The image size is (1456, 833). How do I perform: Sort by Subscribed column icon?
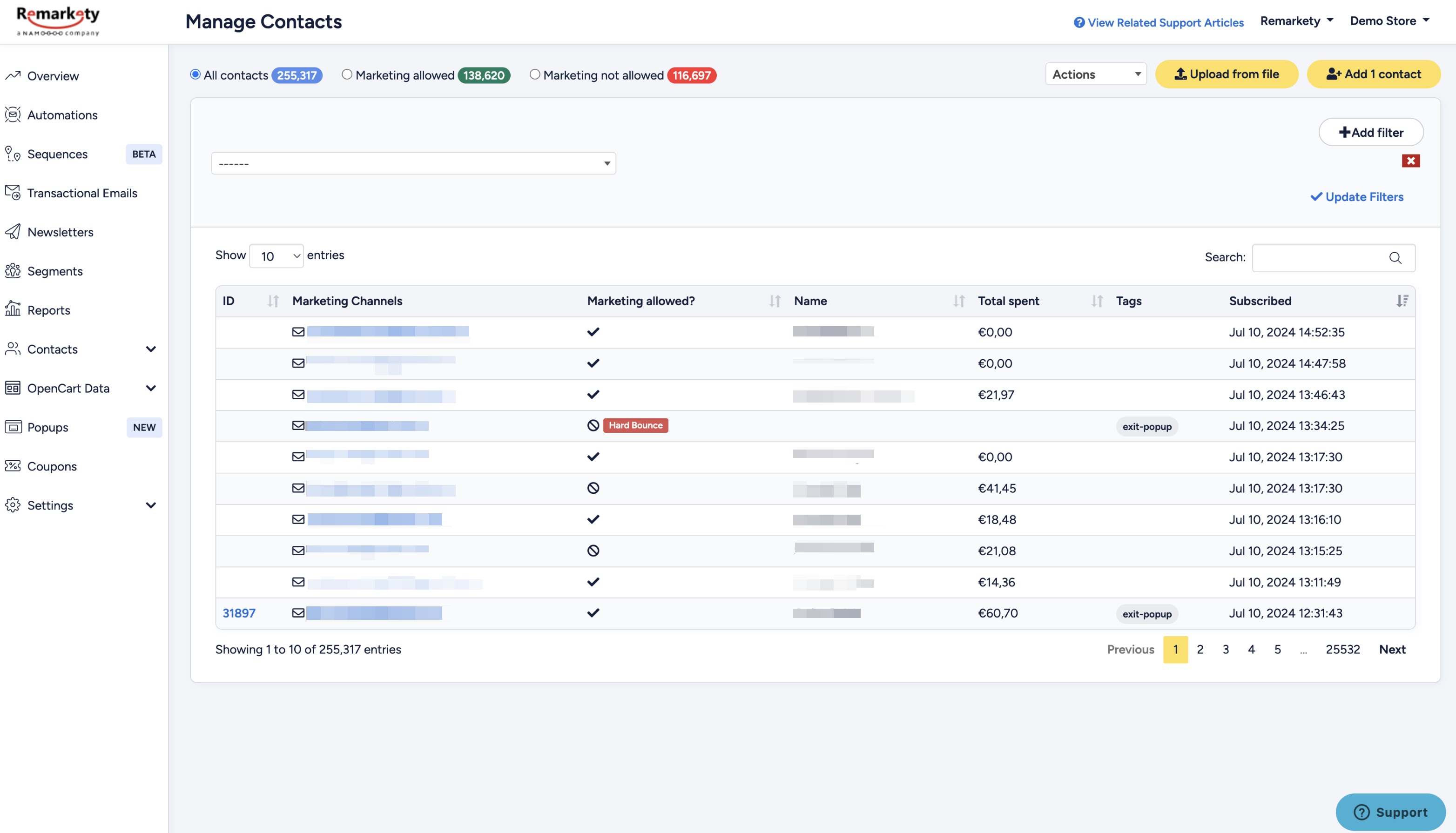(1402, 301)
